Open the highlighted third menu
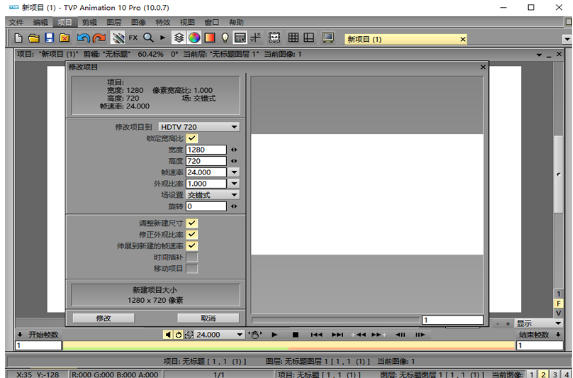Image resolution: width=573 pixels, height=378 pixels. pos(65,22)
